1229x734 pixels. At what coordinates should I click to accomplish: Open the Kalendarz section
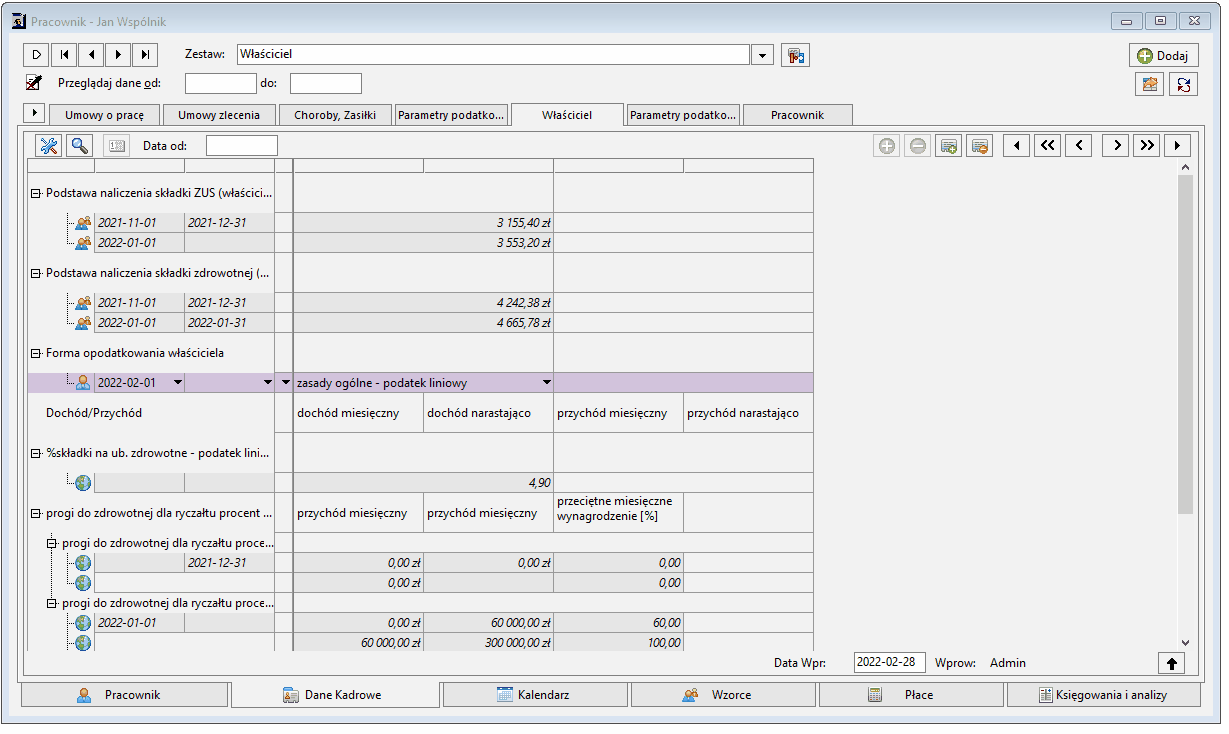click(535, 695)
